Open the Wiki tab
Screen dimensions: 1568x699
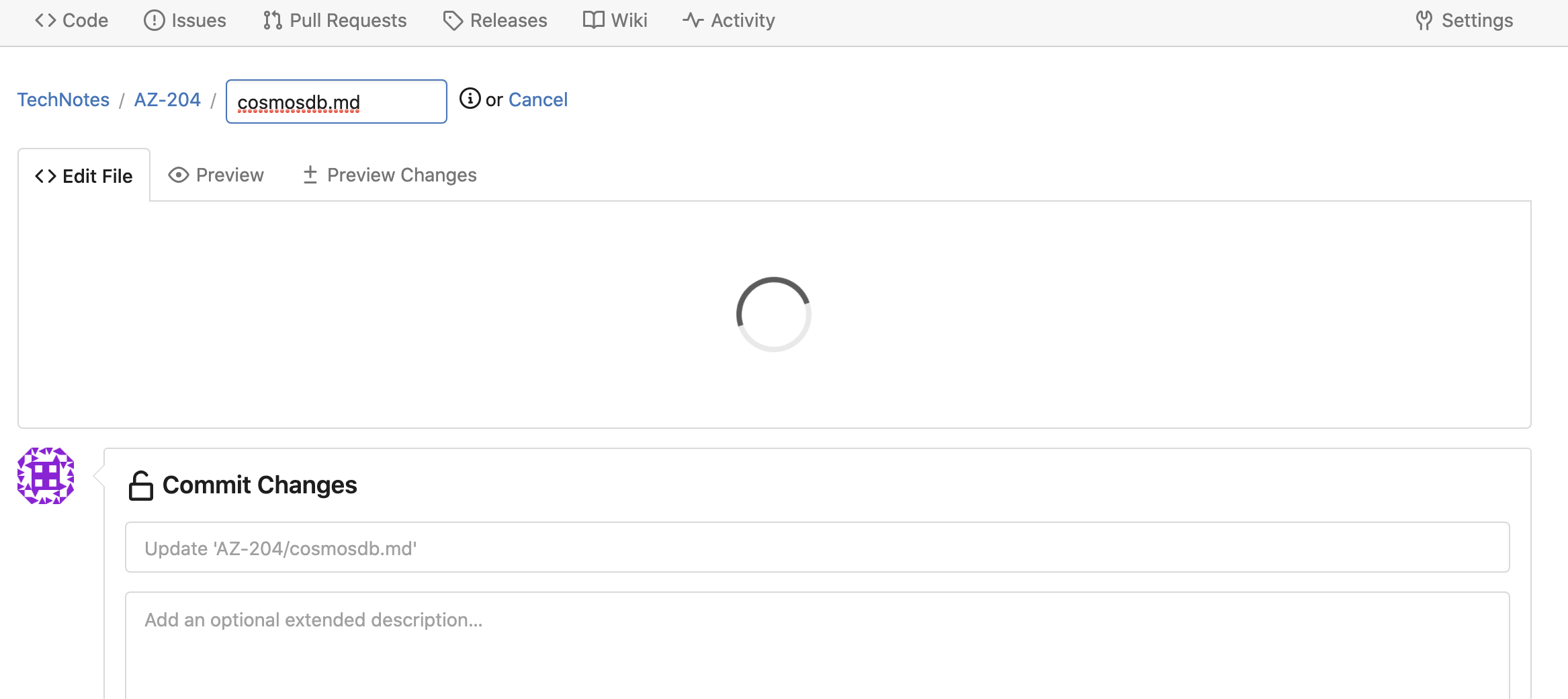(615, 20)
